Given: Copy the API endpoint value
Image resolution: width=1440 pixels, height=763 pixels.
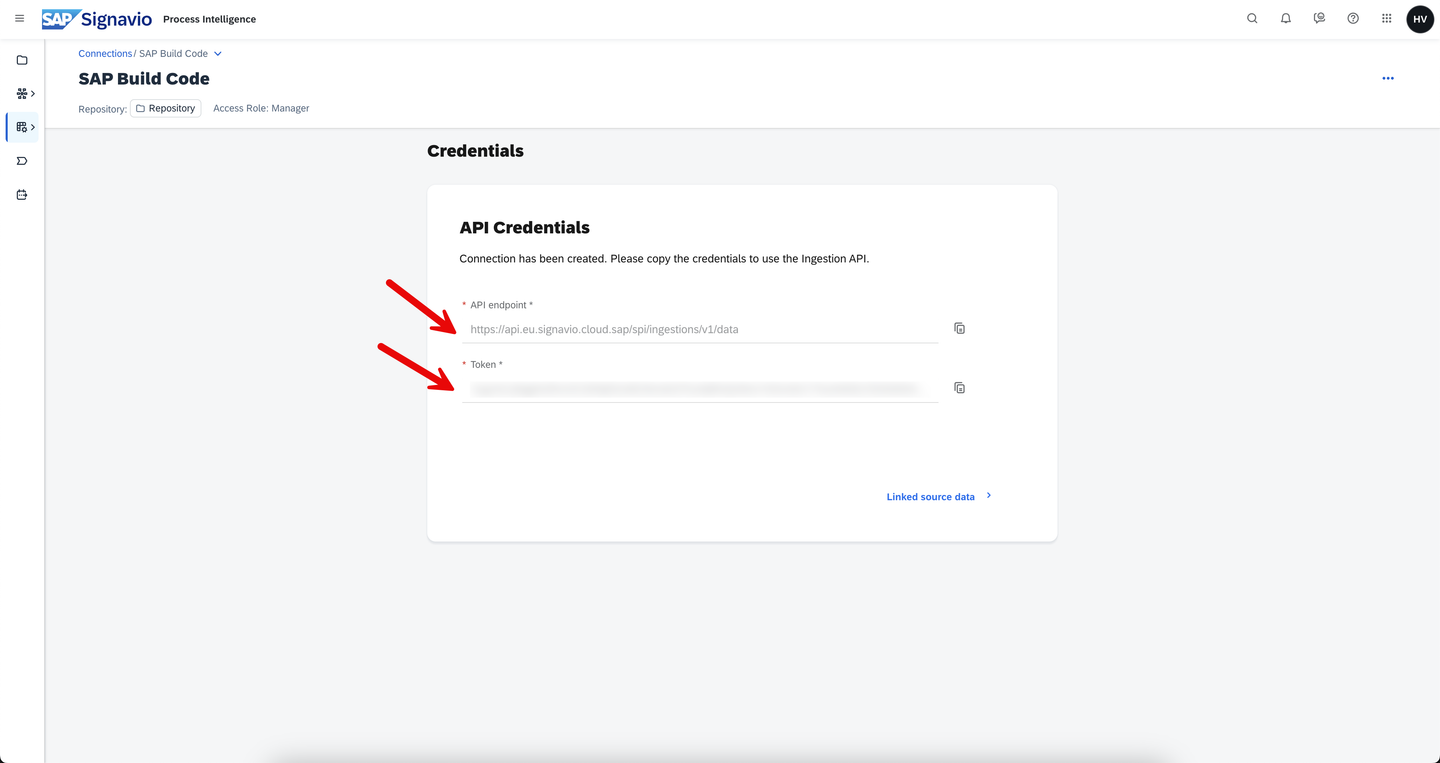Looking at the screenshot, I should pos(960,328).
